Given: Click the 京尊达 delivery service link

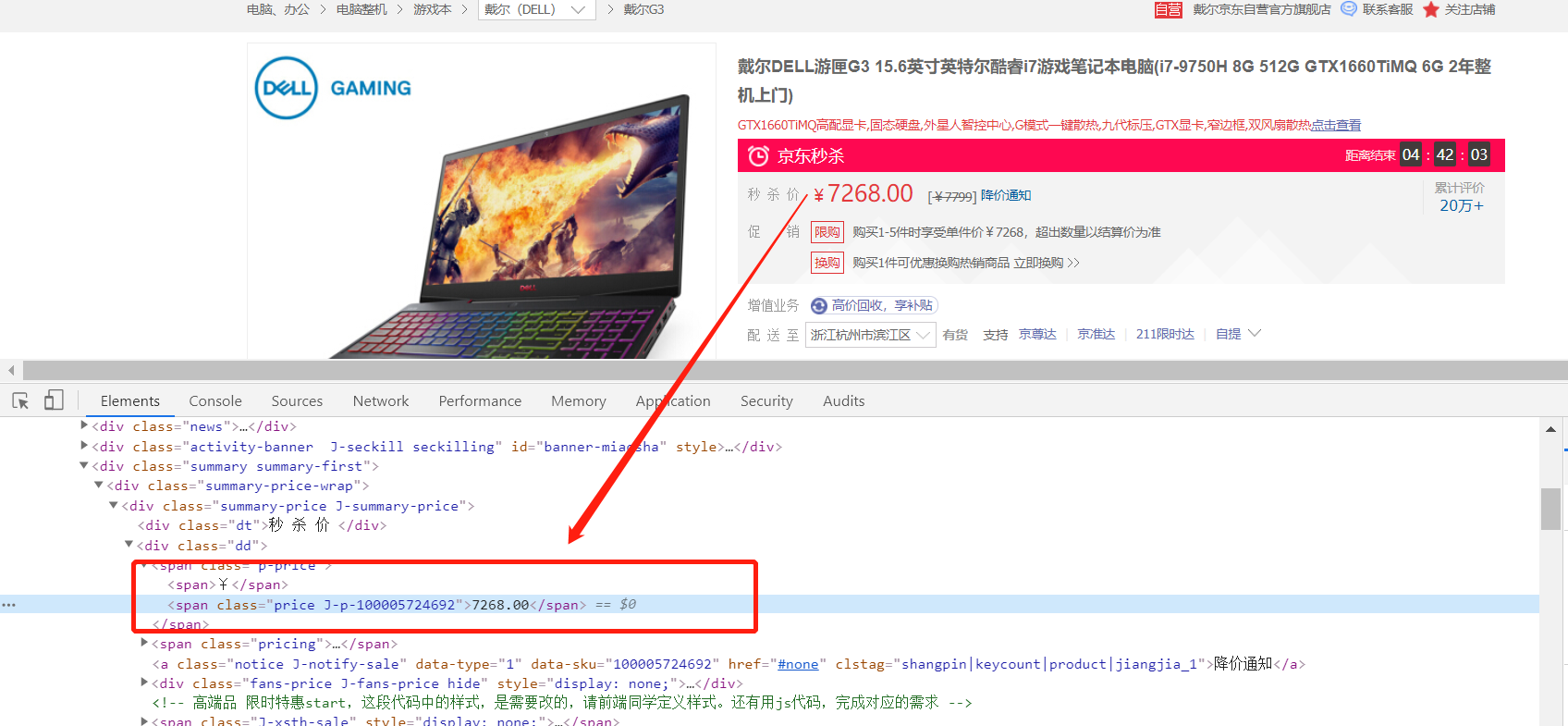Looking at the screenshot, I should tap(1037, 334).
